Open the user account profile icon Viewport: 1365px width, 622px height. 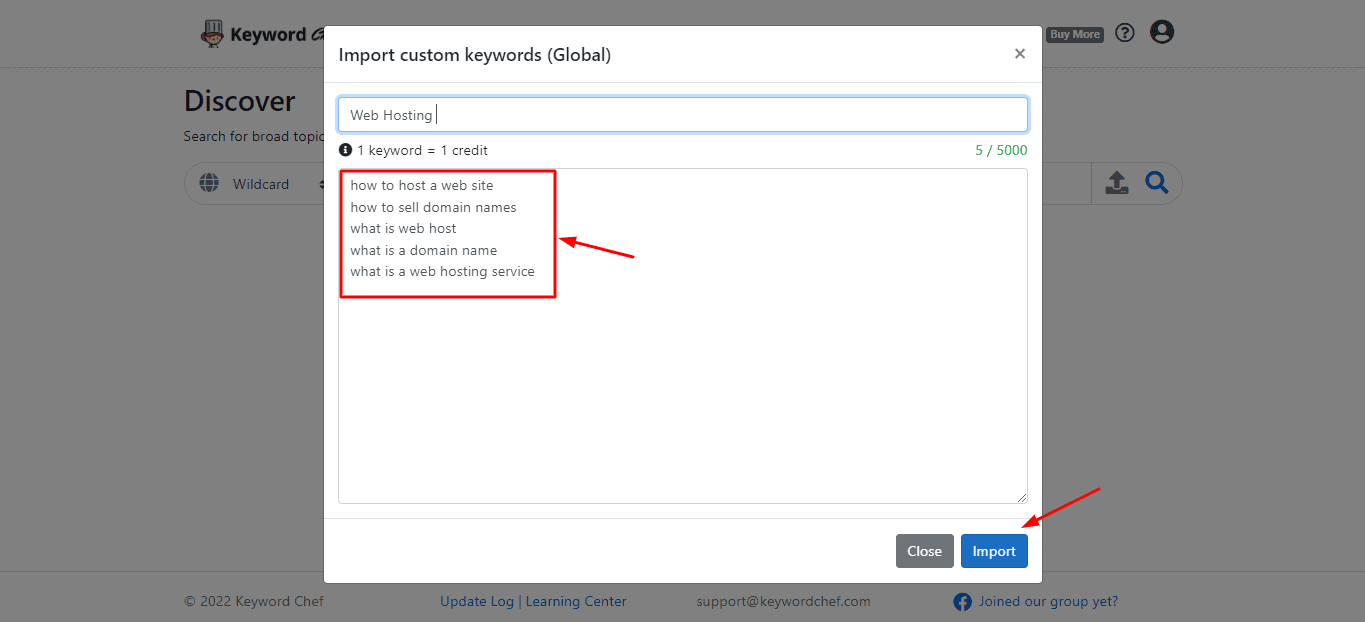click(1161, 33)
